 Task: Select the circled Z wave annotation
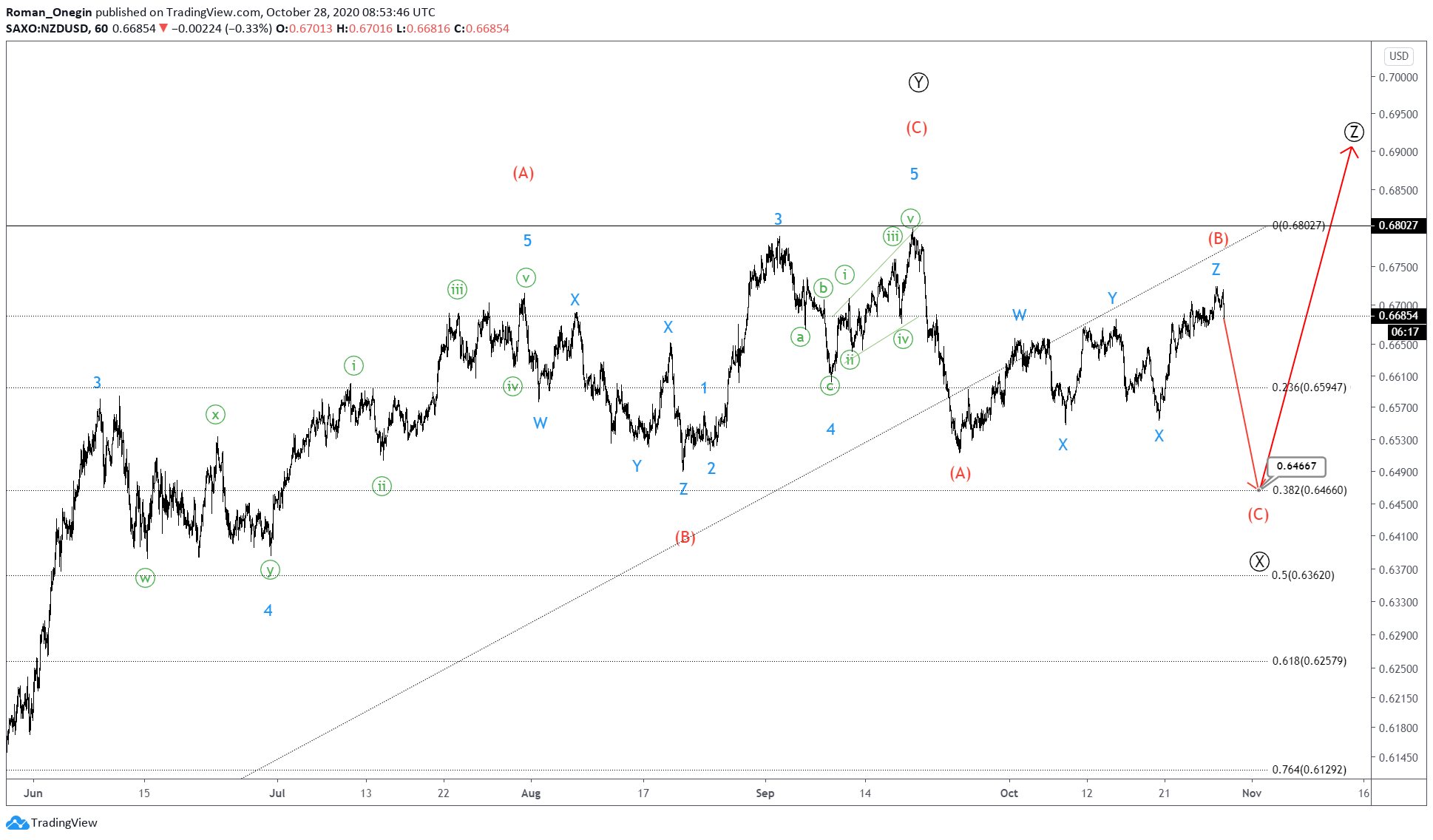[1353, 133]
